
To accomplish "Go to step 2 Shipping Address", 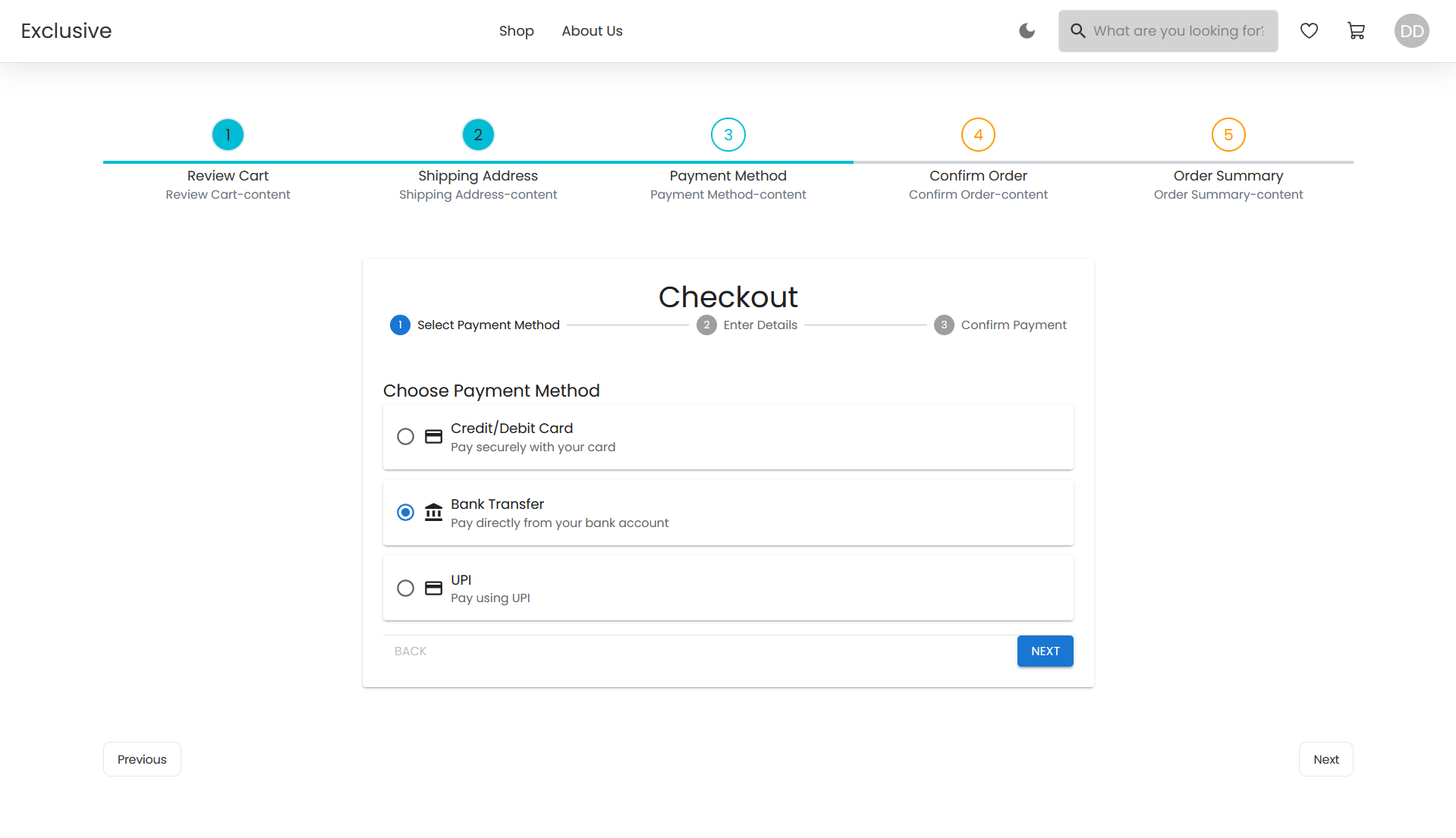I will [x=478, y=135].
